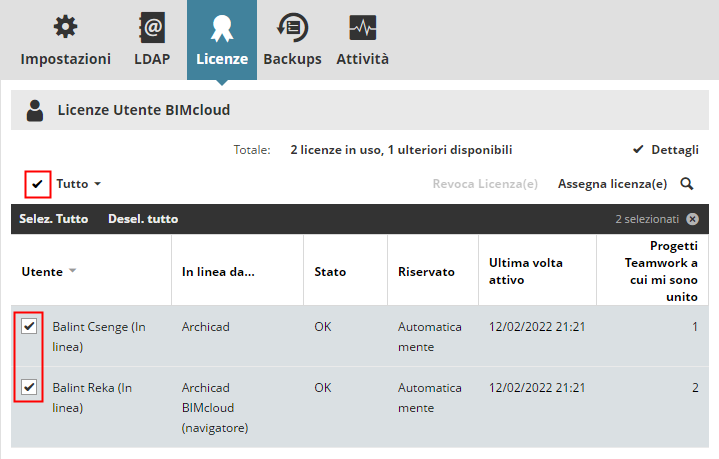This screenshot has height=459, width=719.
Task: Sort by the Stato column header
Action: click(330, 271)
